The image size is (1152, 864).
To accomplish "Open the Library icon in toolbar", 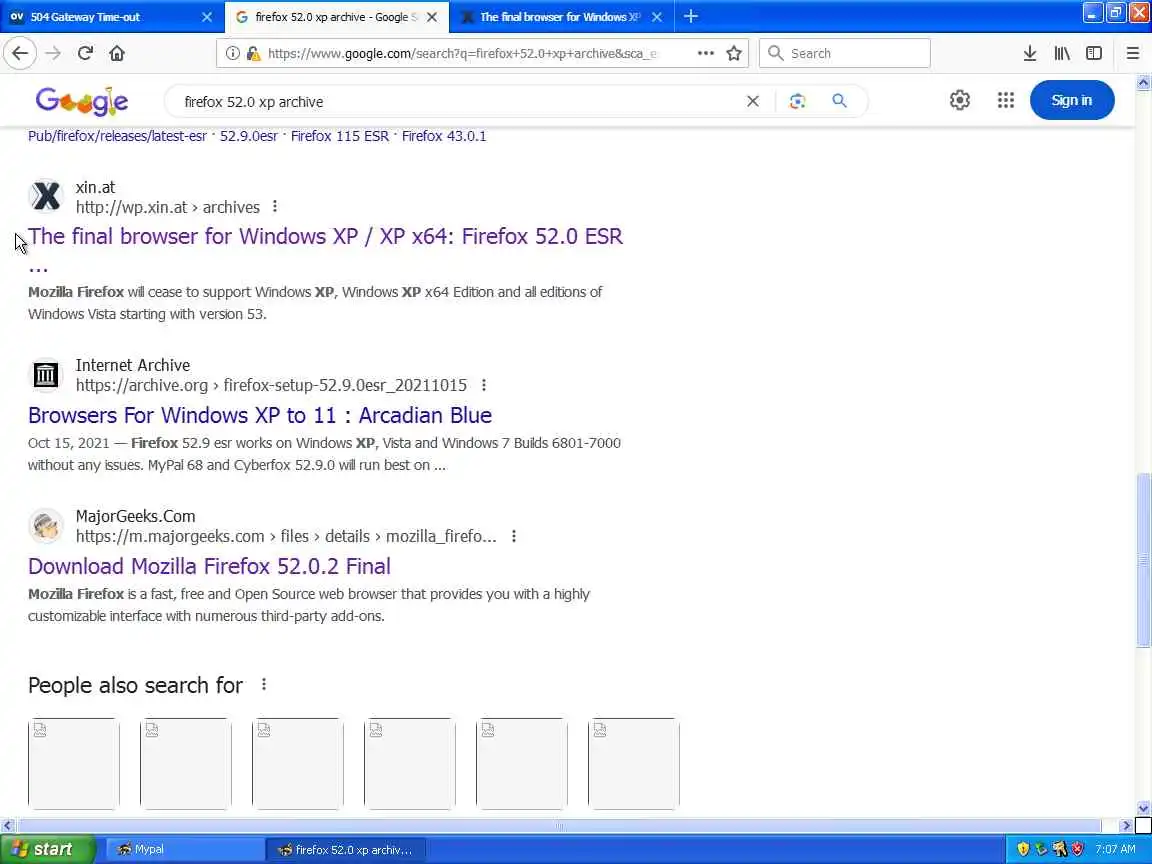I will [1062, 53].
